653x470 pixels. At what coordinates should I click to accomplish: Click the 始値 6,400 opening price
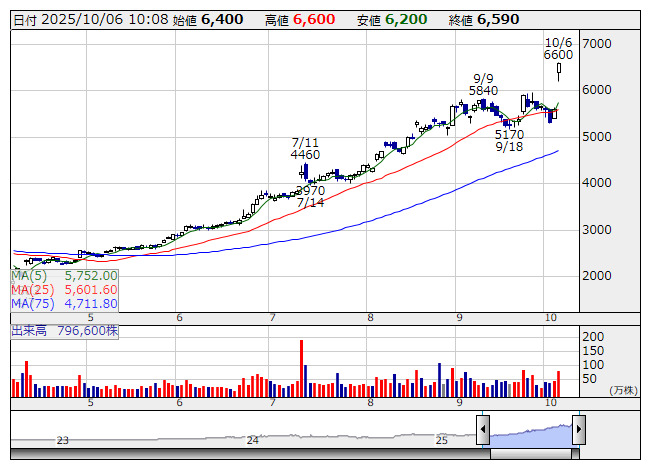coord(208,20)
